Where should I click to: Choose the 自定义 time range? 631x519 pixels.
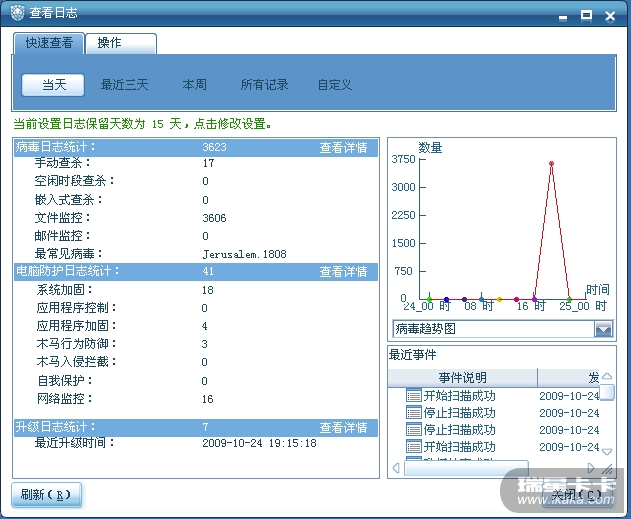pos(334,85)
